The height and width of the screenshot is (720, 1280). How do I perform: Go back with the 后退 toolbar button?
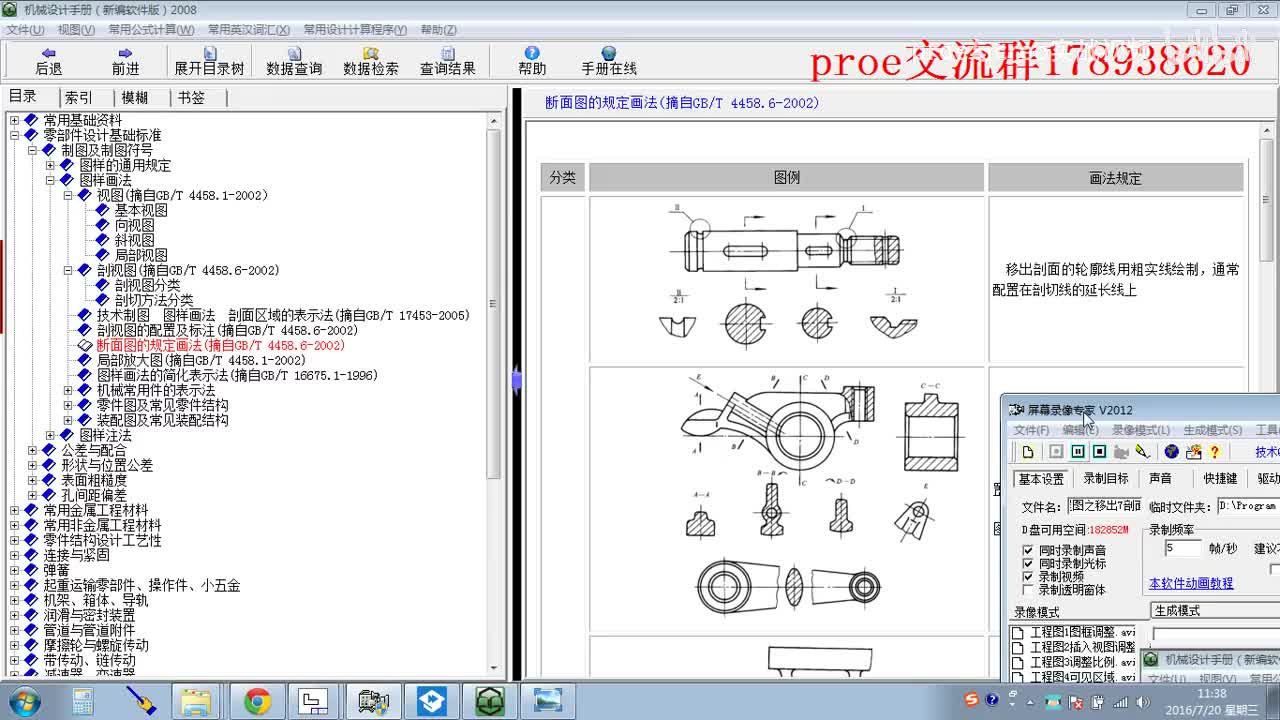click(48, 61)
